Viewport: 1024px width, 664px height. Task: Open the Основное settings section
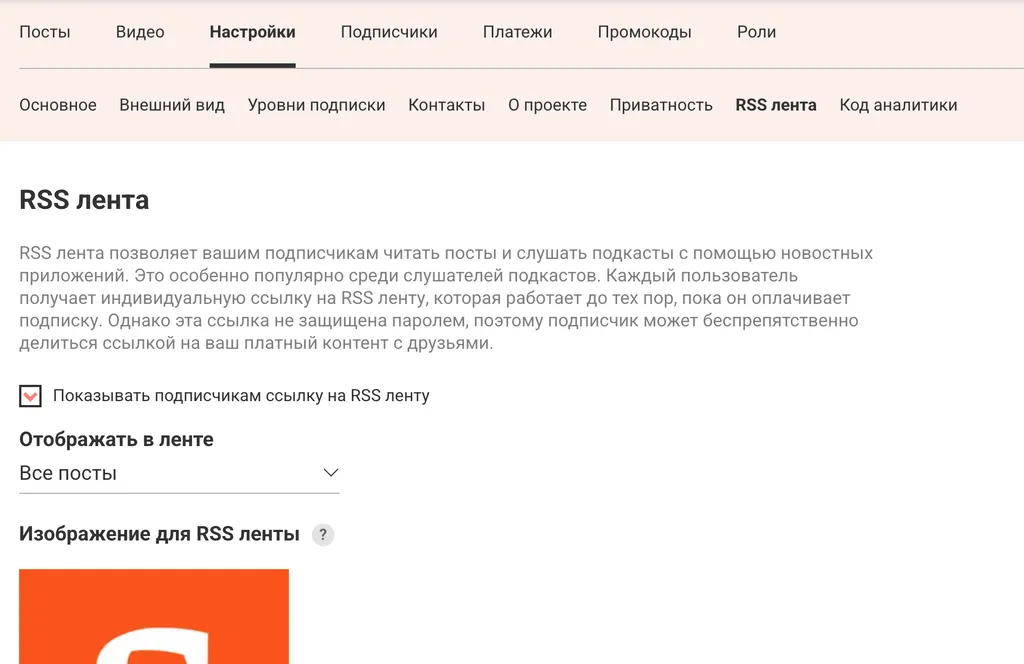(x=58, y=105)
